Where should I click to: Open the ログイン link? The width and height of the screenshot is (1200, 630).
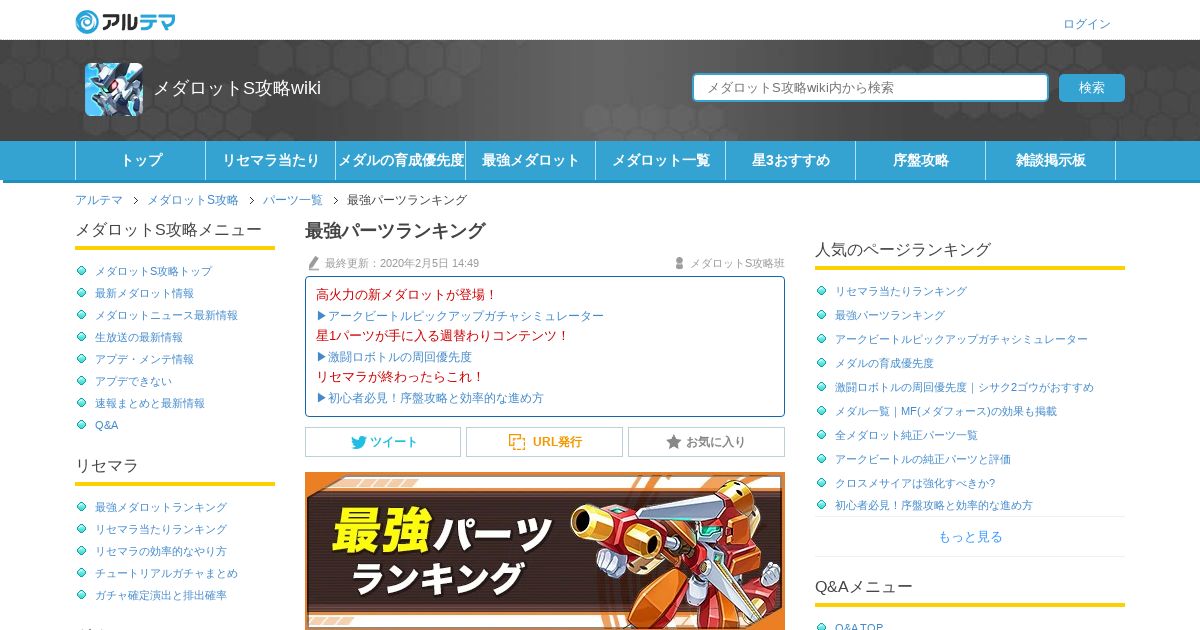click(1087, 24)
